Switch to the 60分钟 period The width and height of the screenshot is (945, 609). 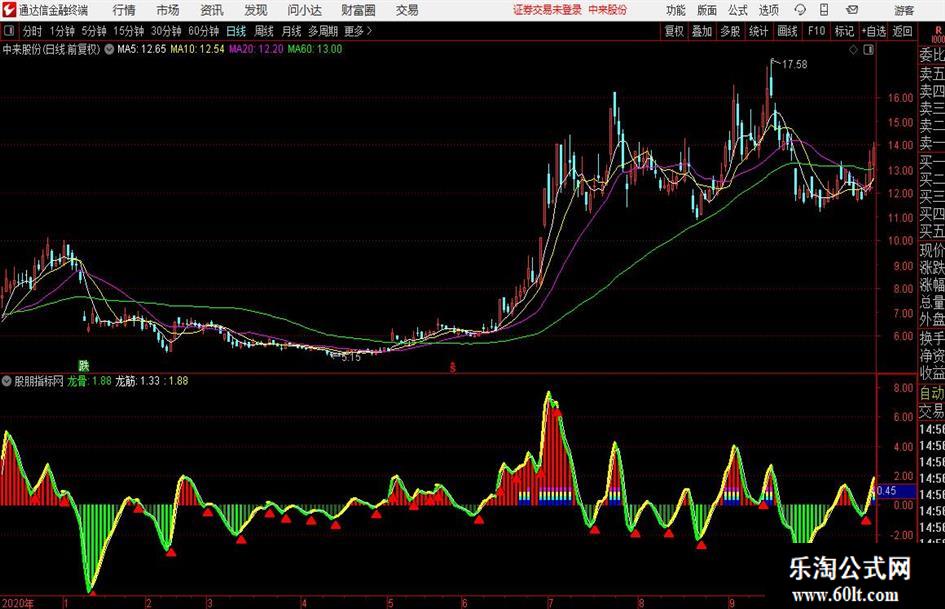tap(203, 31)
